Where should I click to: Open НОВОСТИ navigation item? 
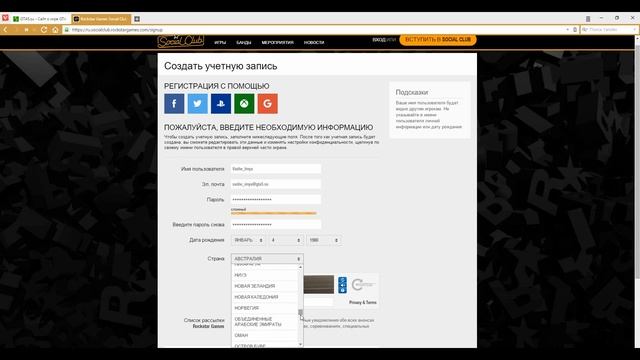[x=314, y=42]
